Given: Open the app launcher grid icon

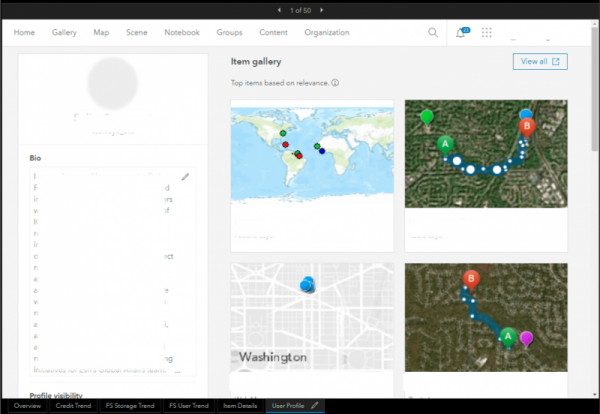Looking at the screenshot, I should (486, 33).
